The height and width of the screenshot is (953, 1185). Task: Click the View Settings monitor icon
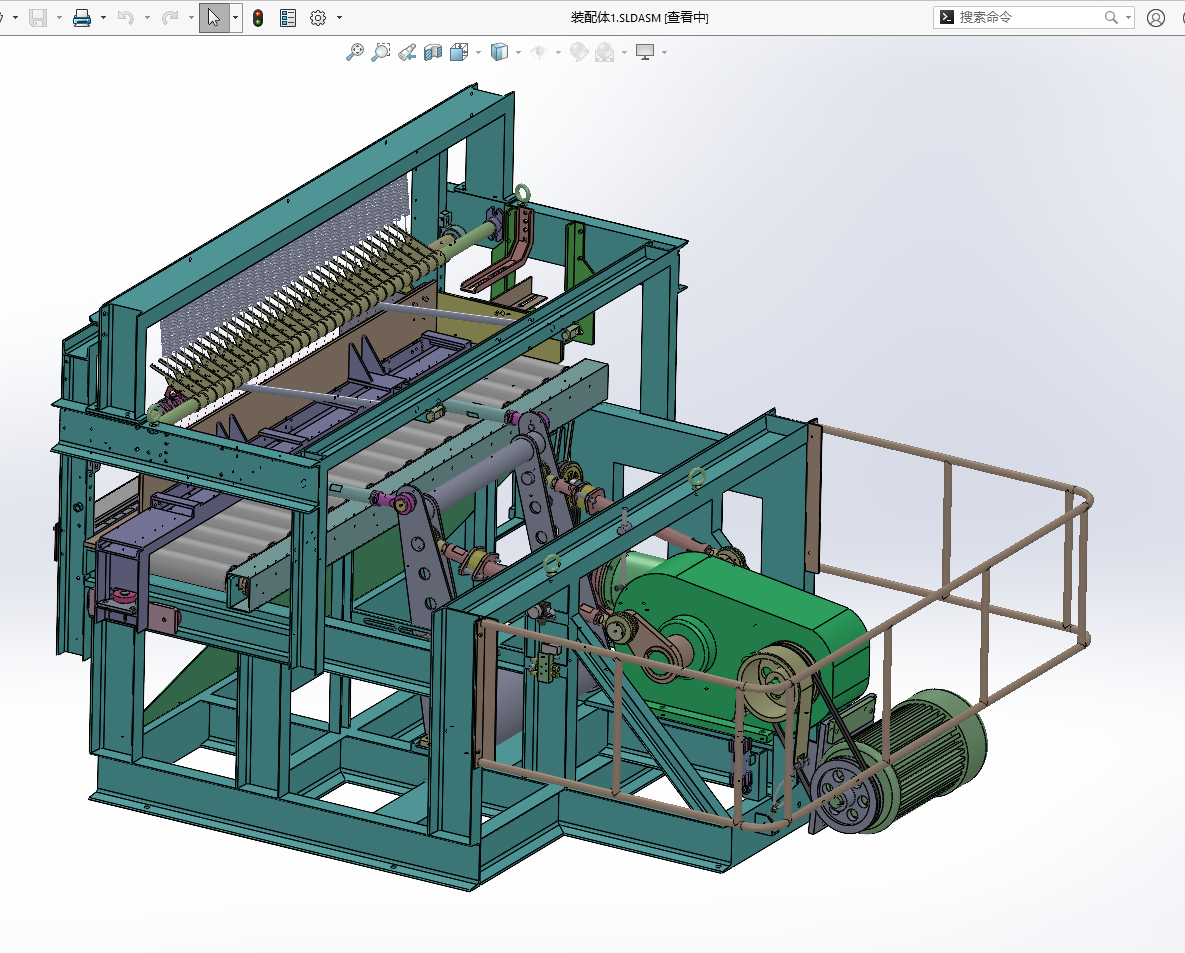click(645, 52)
